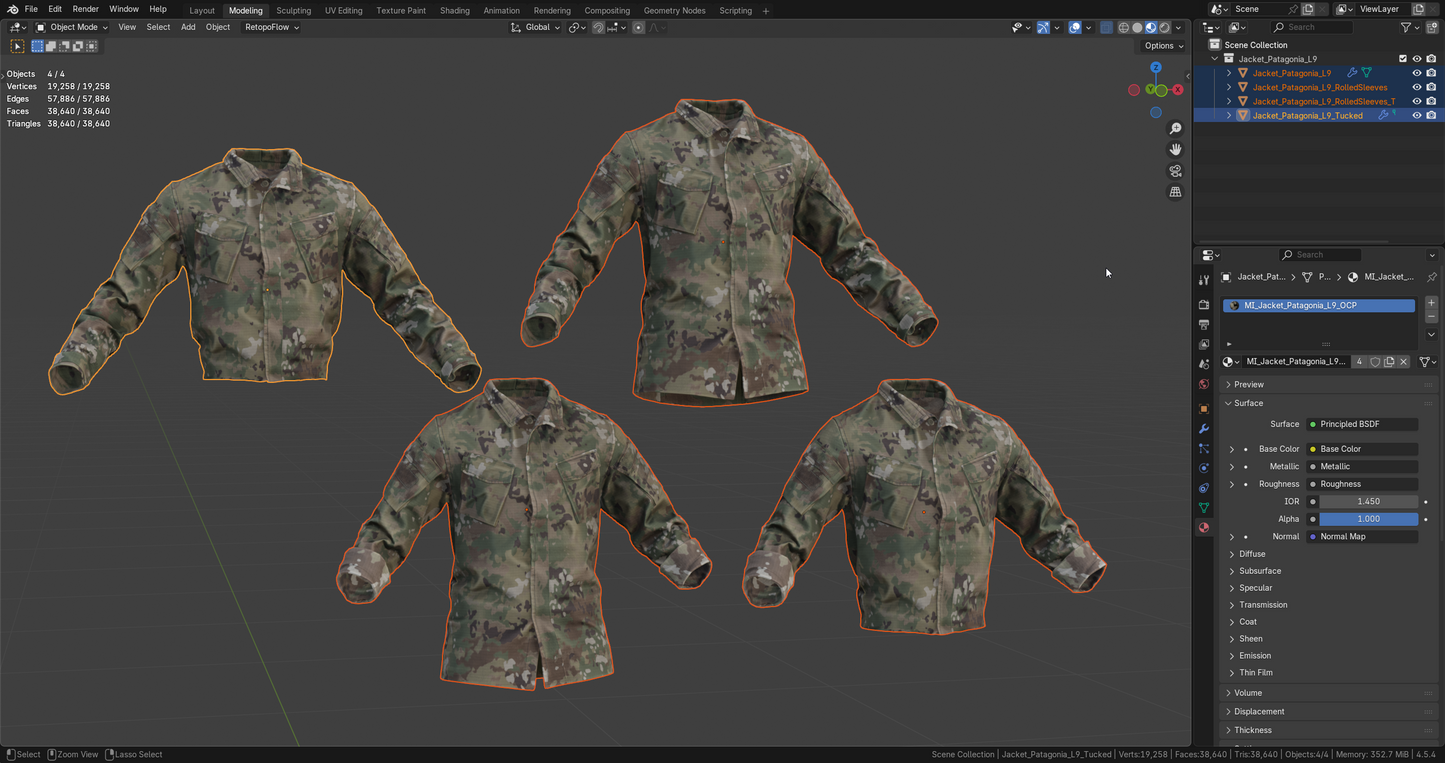The width and height of the screenshot is (1445, 763).
Task: Open the Output properties printer icon
Action: click(x=1204, y=324)
